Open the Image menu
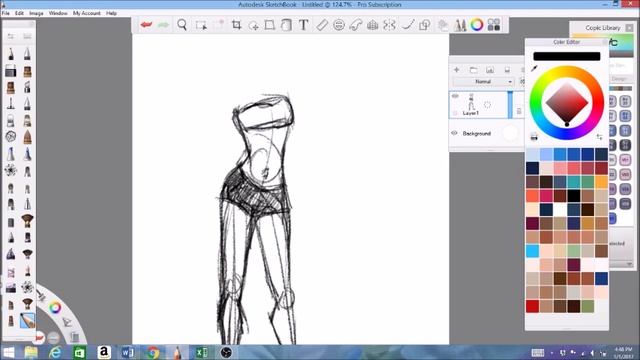Screen dimensions: 640x360 pos(36,13)
